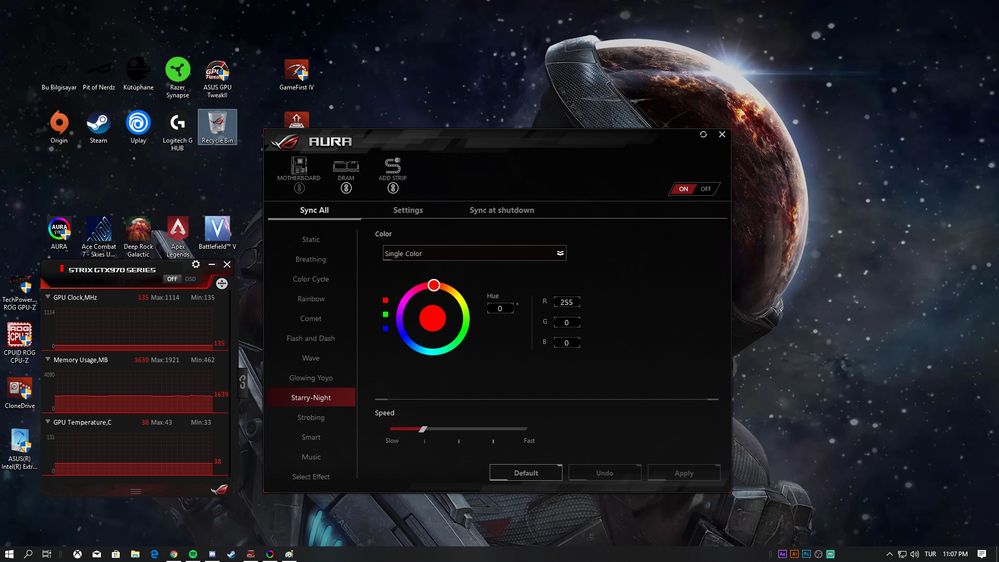Select the Static lighting effect
Image resolution: width=999 pixels, height=562 pixels.
point(311,240)
